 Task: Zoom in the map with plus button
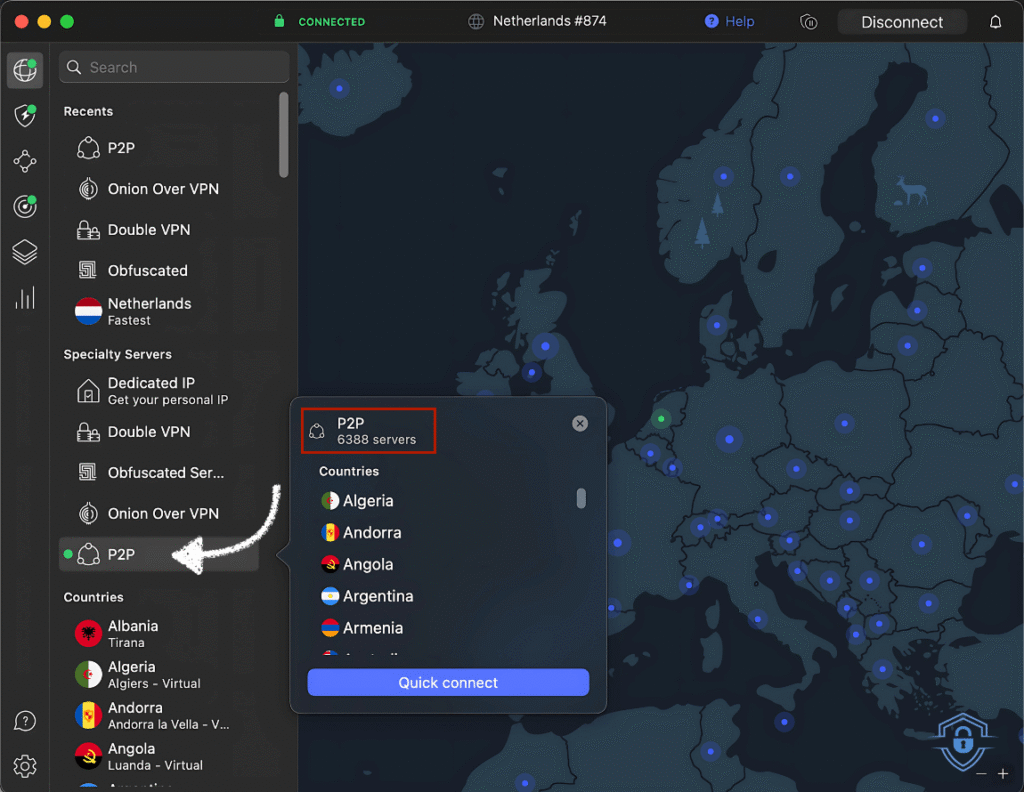coord(1003,773)
